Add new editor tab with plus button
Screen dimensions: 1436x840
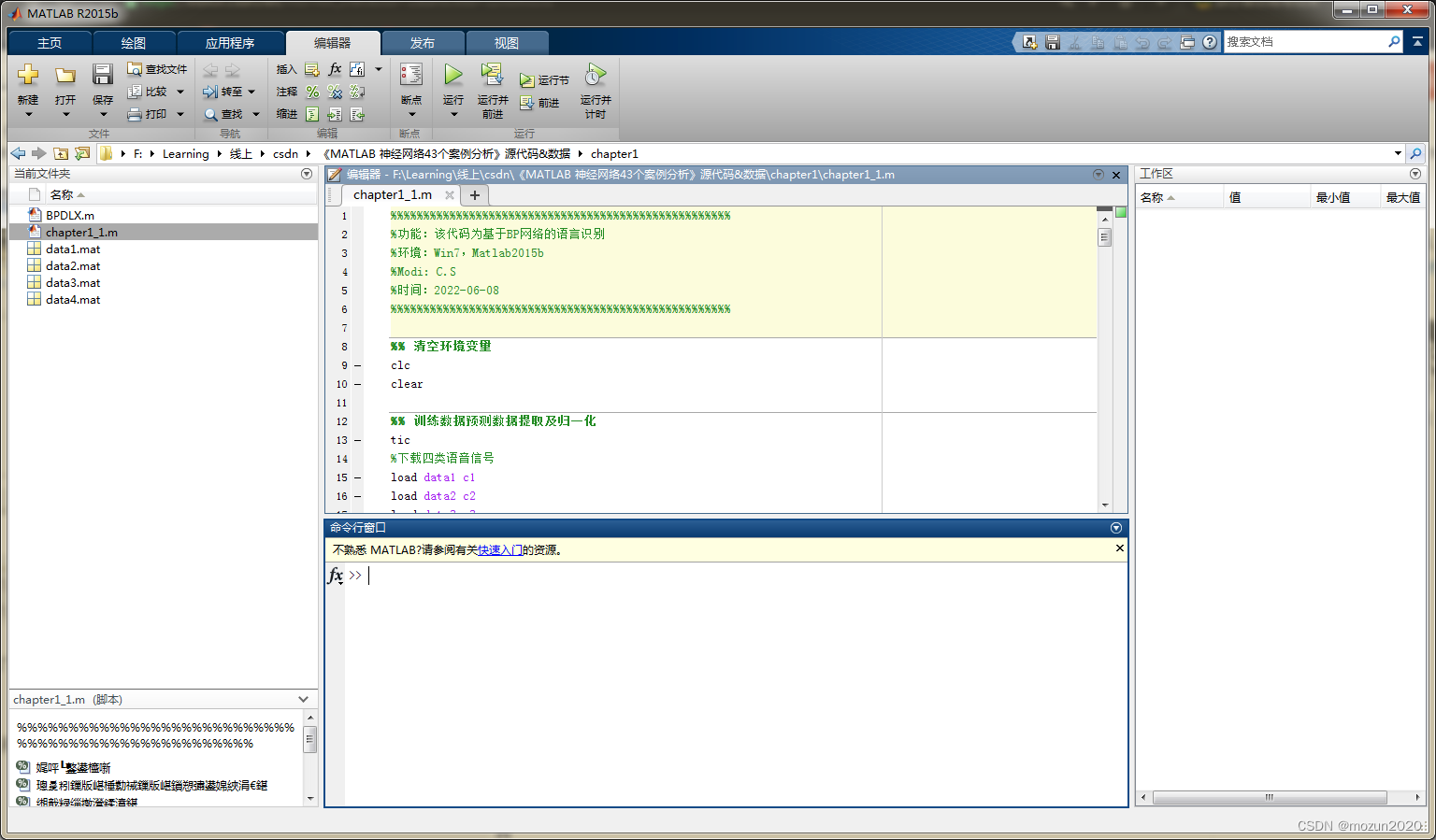[475, 195]
